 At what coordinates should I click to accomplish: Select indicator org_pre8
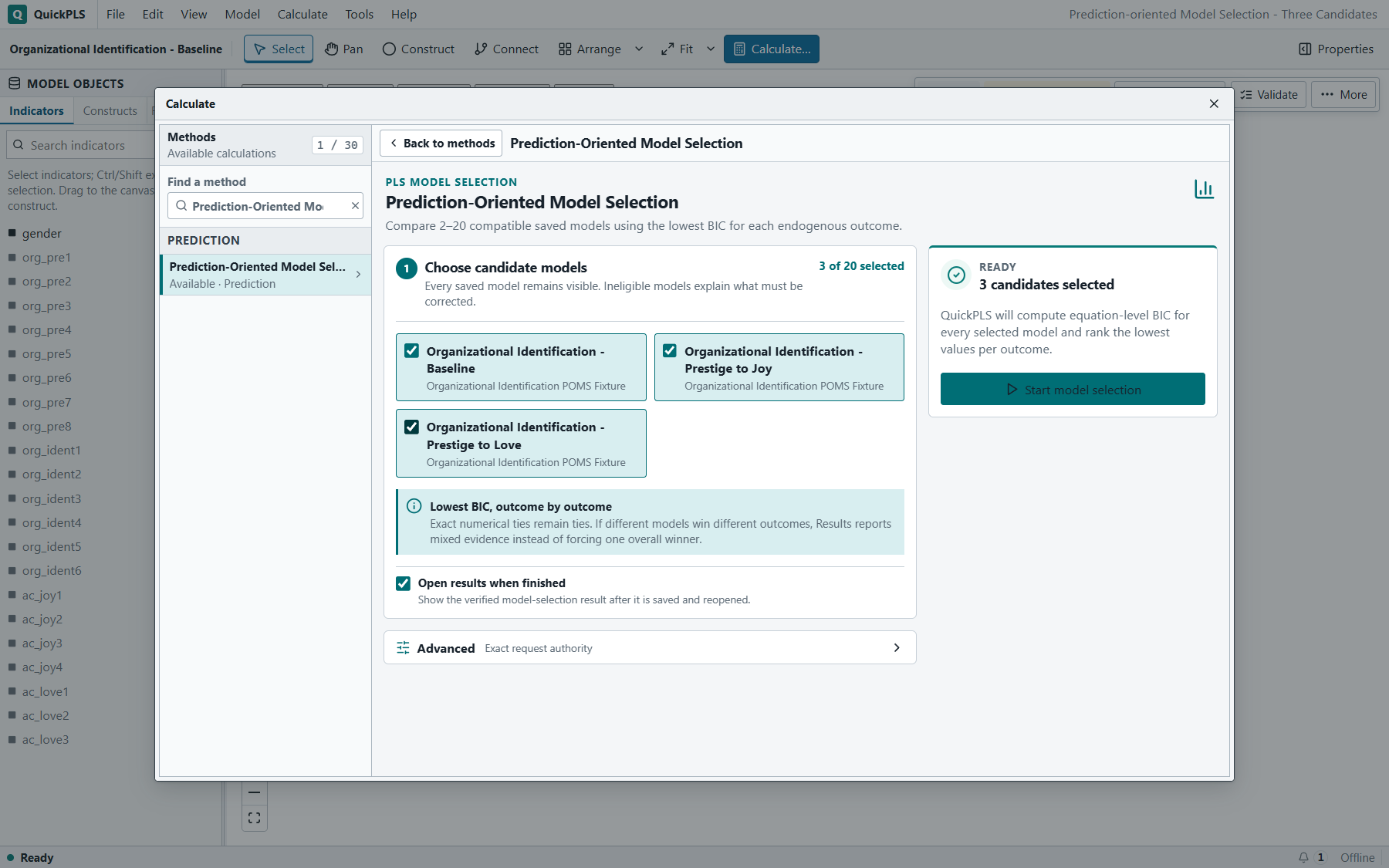(46, 426)
